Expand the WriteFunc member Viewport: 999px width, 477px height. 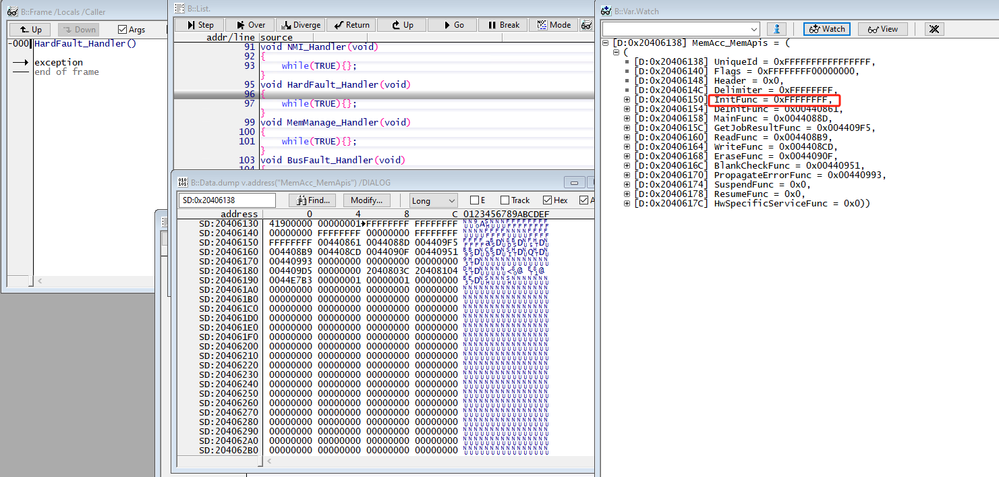click(627, 147)
